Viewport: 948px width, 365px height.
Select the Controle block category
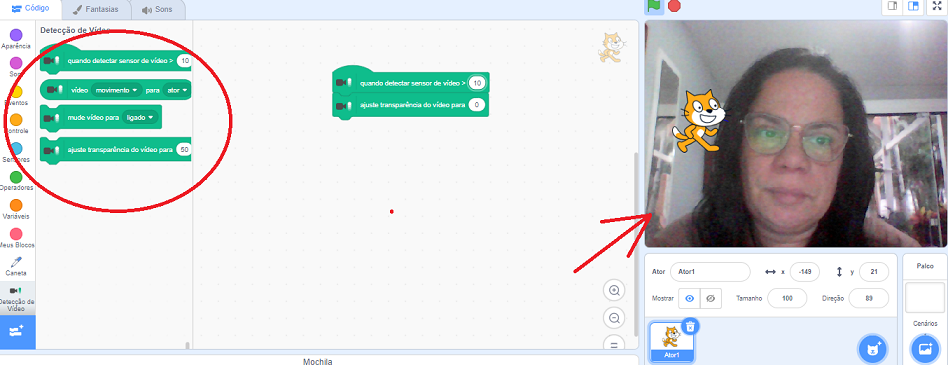[16, 124]
